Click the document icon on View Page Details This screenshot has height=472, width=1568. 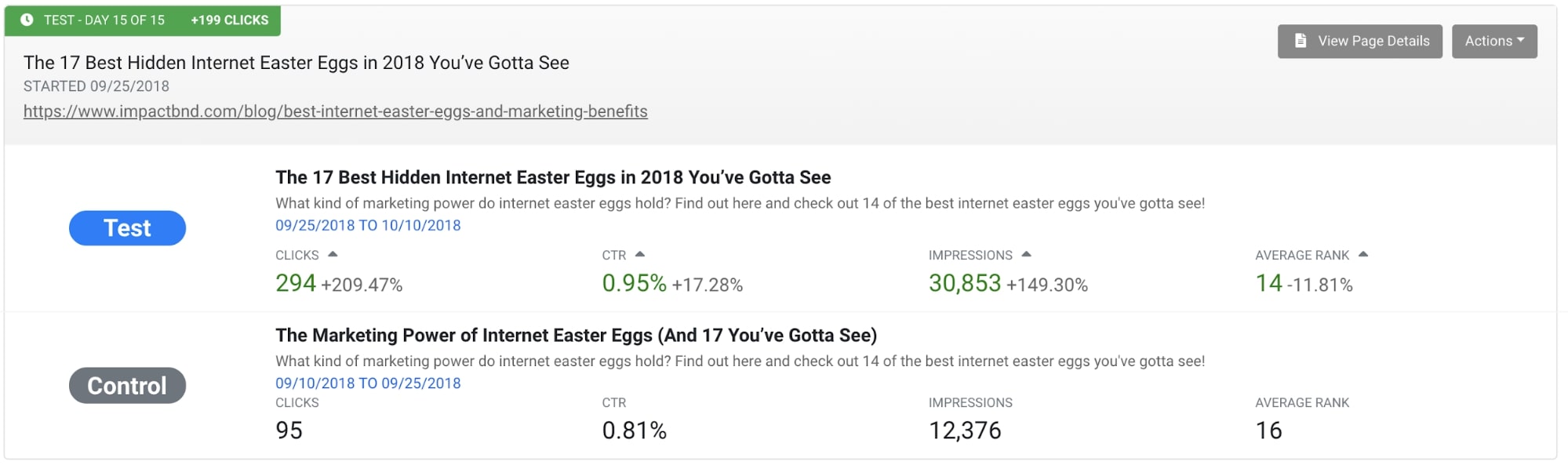(x=1300, y=41)
